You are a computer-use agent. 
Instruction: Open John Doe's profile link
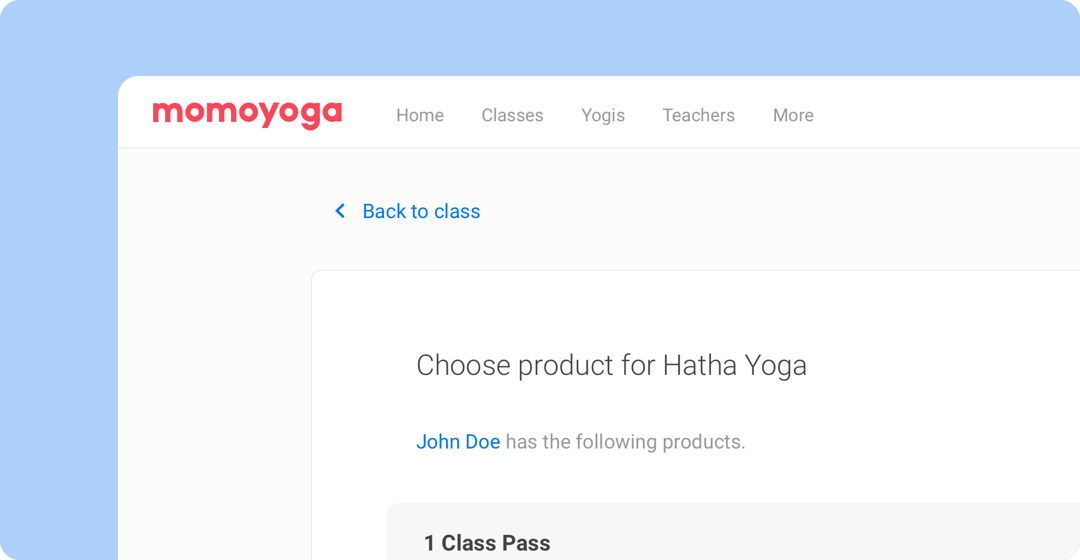[458, 441]
